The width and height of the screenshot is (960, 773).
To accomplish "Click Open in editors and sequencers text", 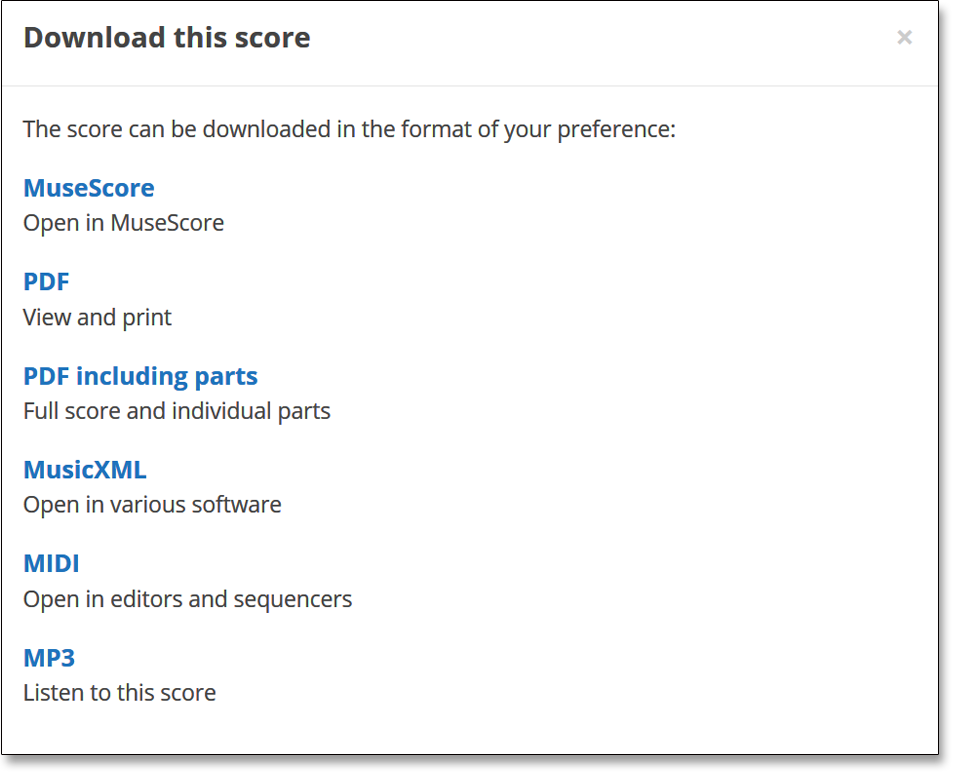I will [187, 599].
